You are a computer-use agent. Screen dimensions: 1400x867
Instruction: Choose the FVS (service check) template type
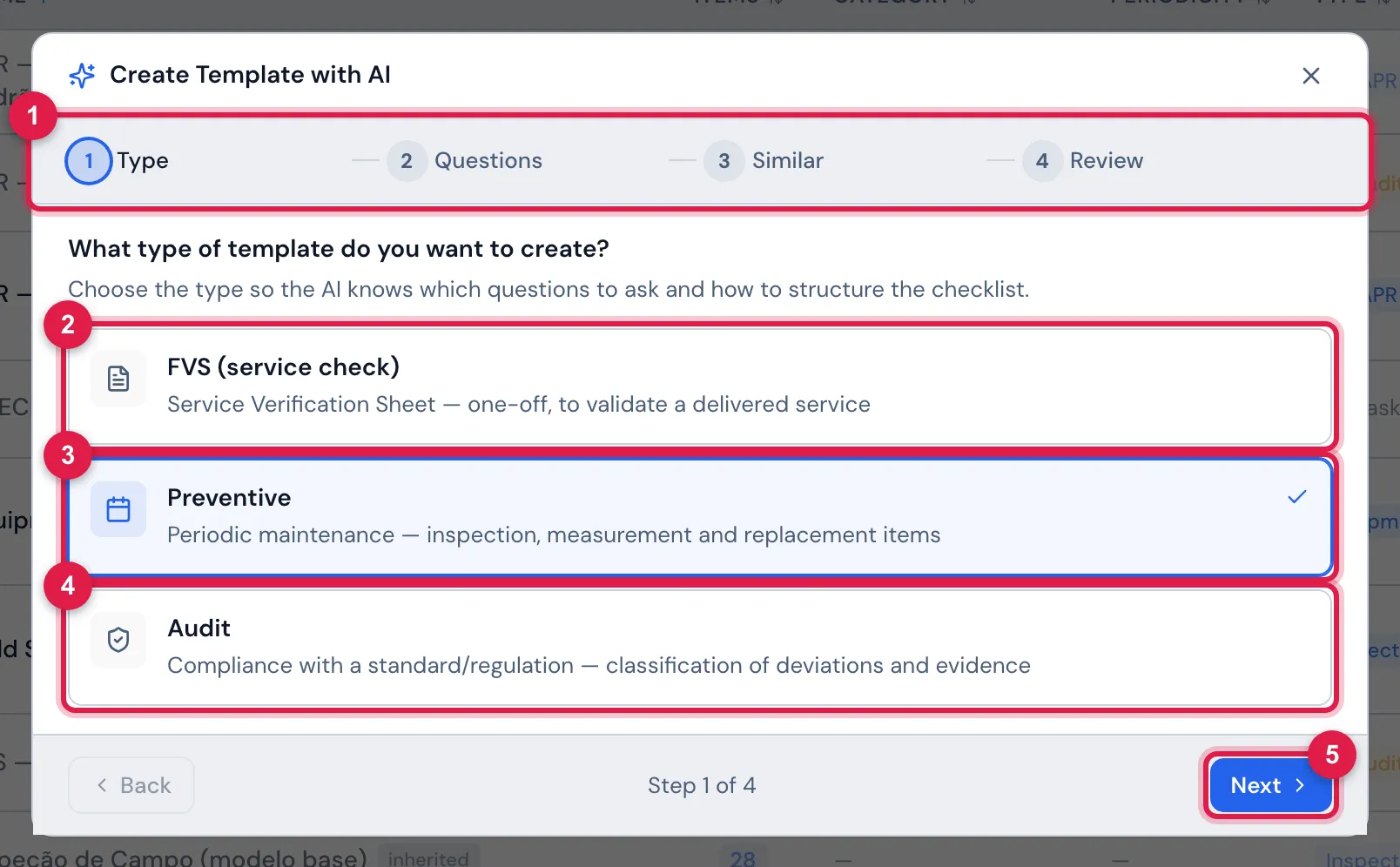tap(700, 386)
